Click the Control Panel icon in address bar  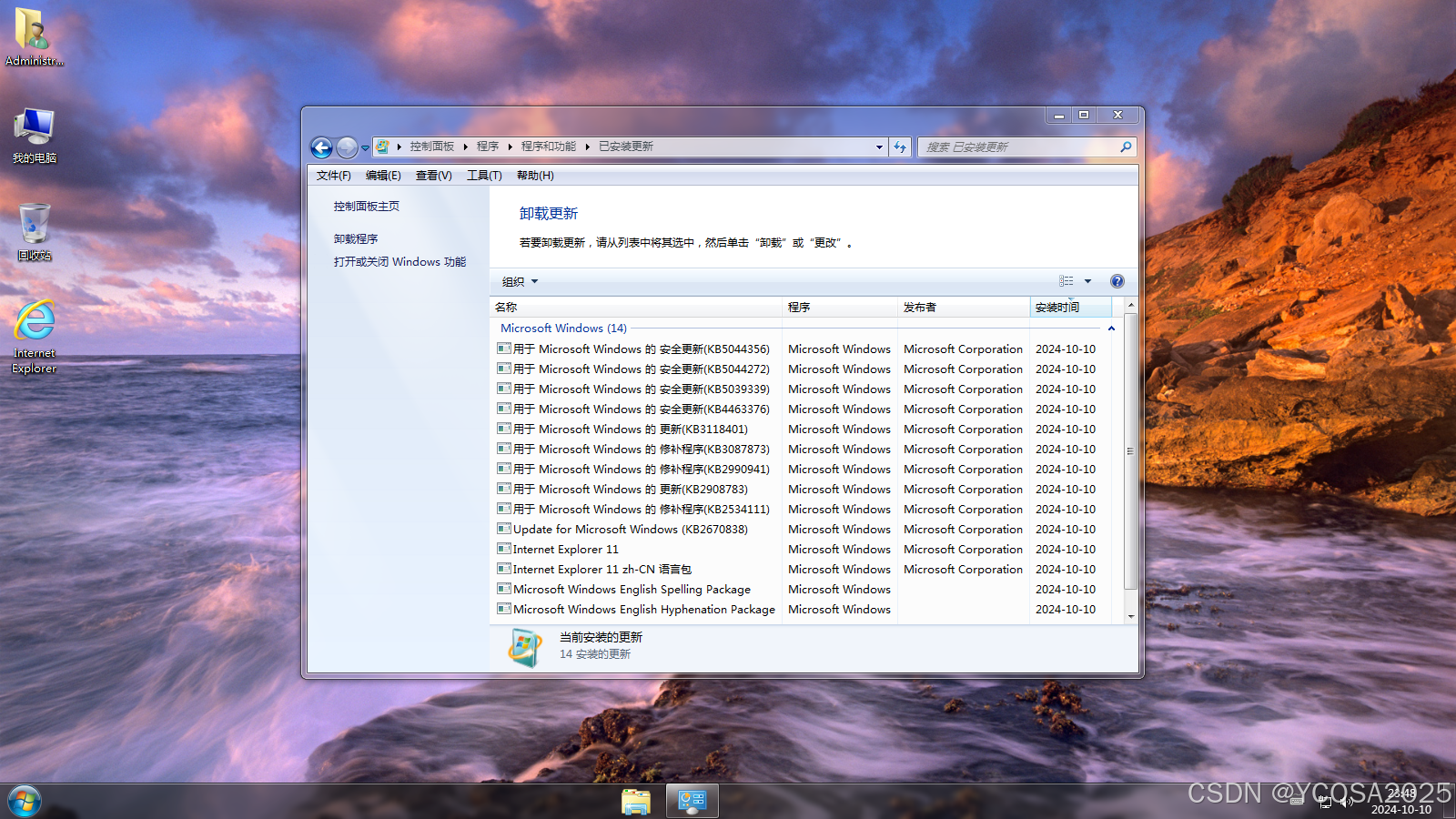point(383,147)
